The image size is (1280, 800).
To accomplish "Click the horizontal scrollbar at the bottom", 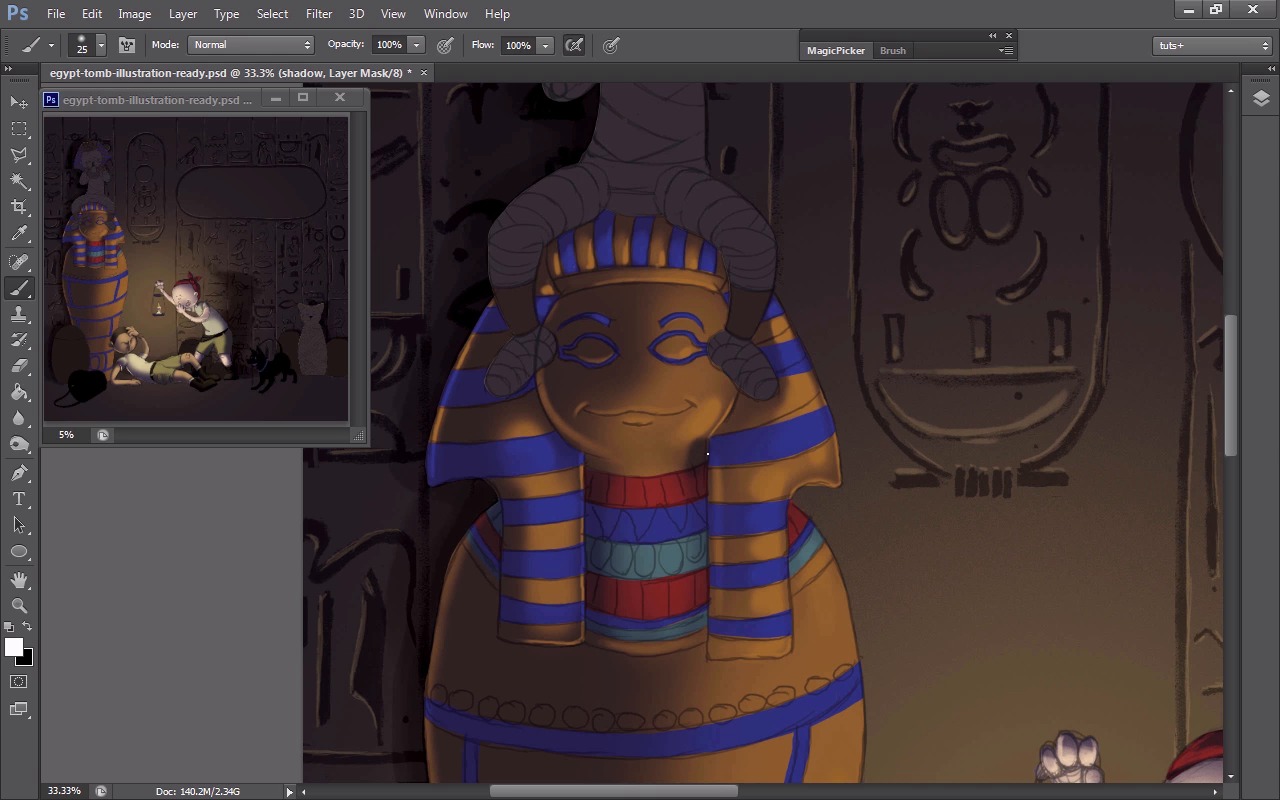I will click(613, 791).
